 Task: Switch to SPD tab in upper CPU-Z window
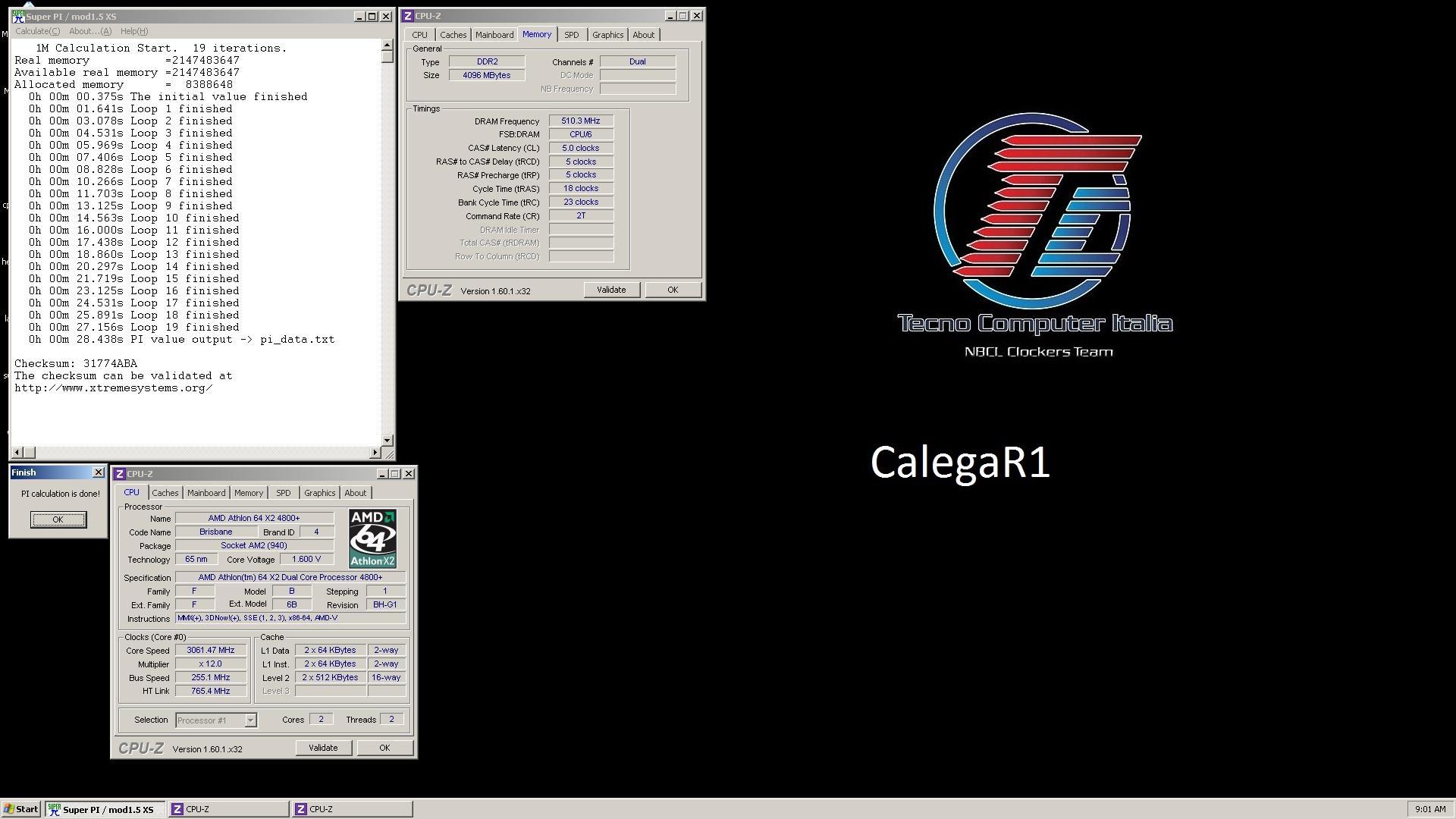572,35
